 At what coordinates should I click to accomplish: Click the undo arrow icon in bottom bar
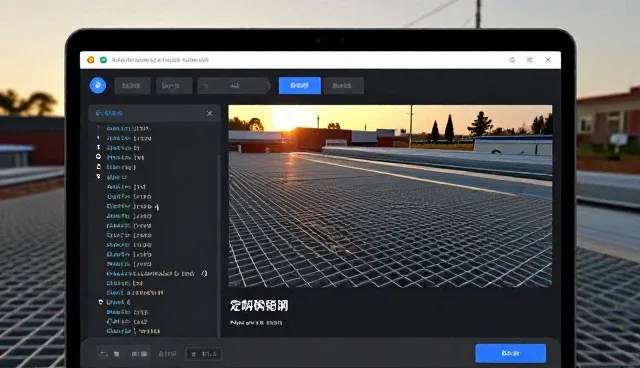pos(103,354)
